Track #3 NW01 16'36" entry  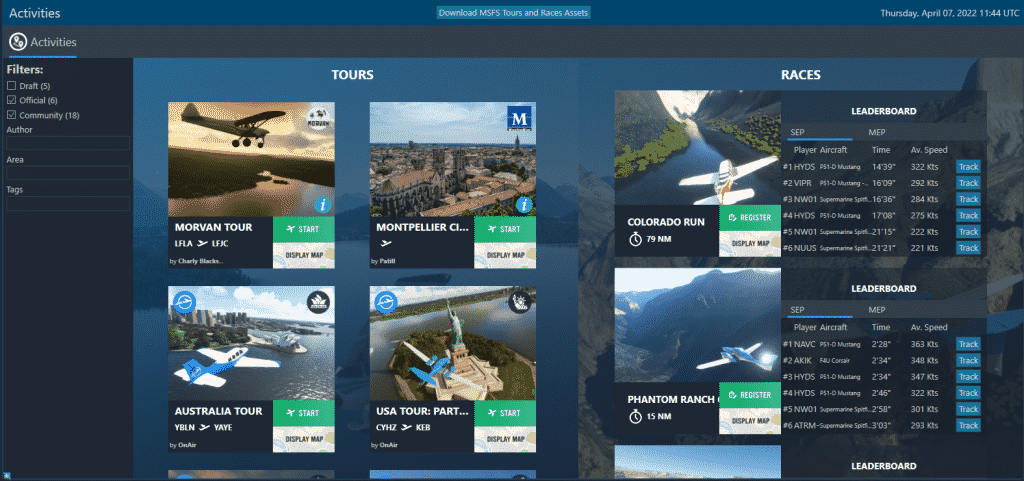point(968,199)
